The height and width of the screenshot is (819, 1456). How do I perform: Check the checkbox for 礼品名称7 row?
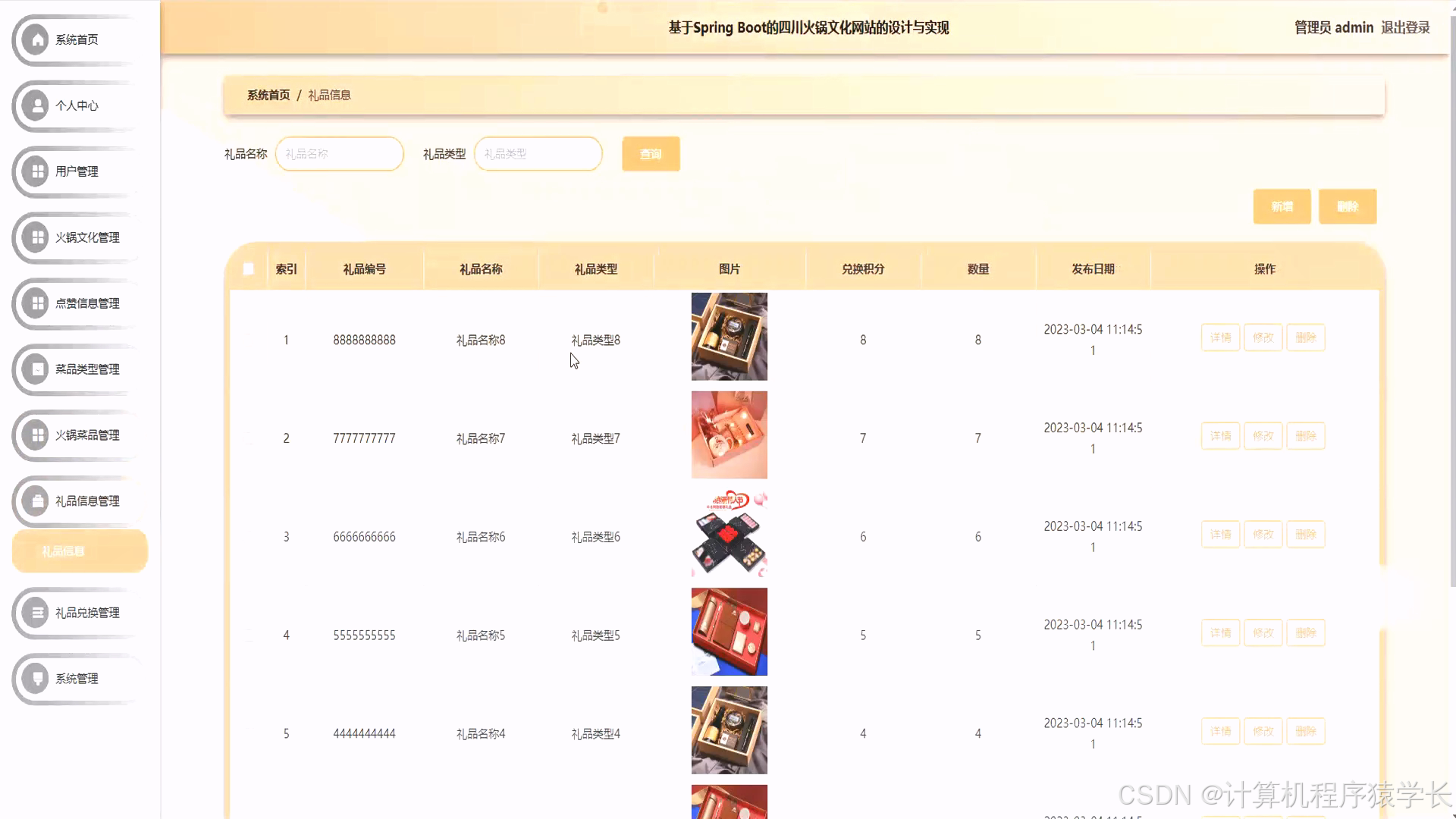pos(248,438)
